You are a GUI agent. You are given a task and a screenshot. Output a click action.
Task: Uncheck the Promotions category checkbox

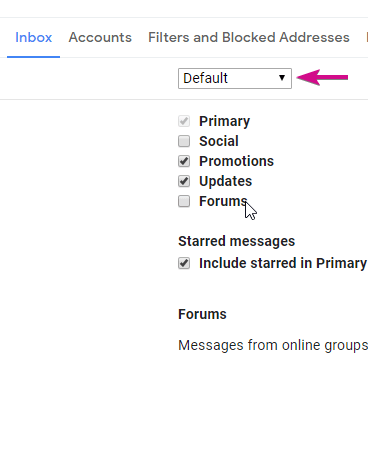coord(184,161)
